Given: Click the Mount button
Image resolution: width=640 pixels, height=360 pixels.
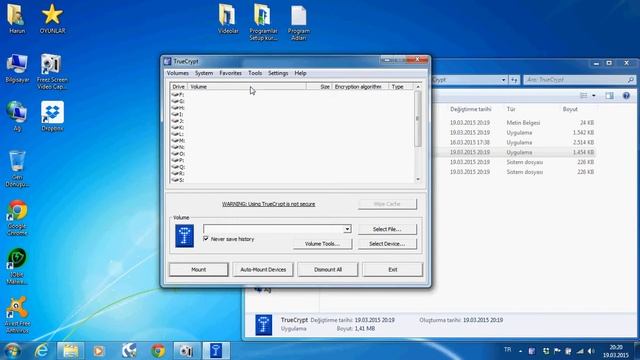Looking at the screenshot, I should pyautogui.click(x=198, y=269).
